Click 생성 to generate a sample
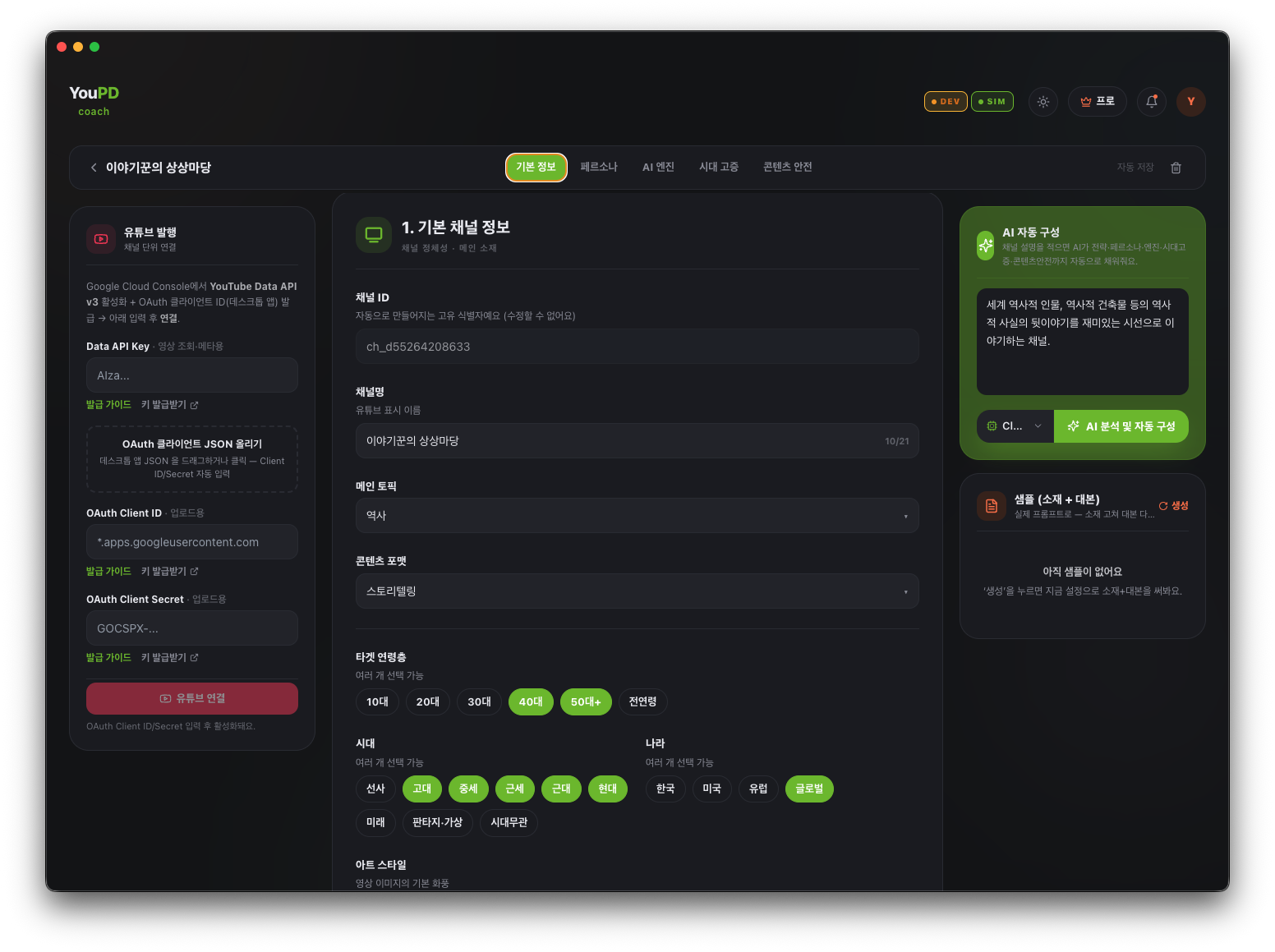Screen dimensions: 1275x952 tap(1173, 506)
